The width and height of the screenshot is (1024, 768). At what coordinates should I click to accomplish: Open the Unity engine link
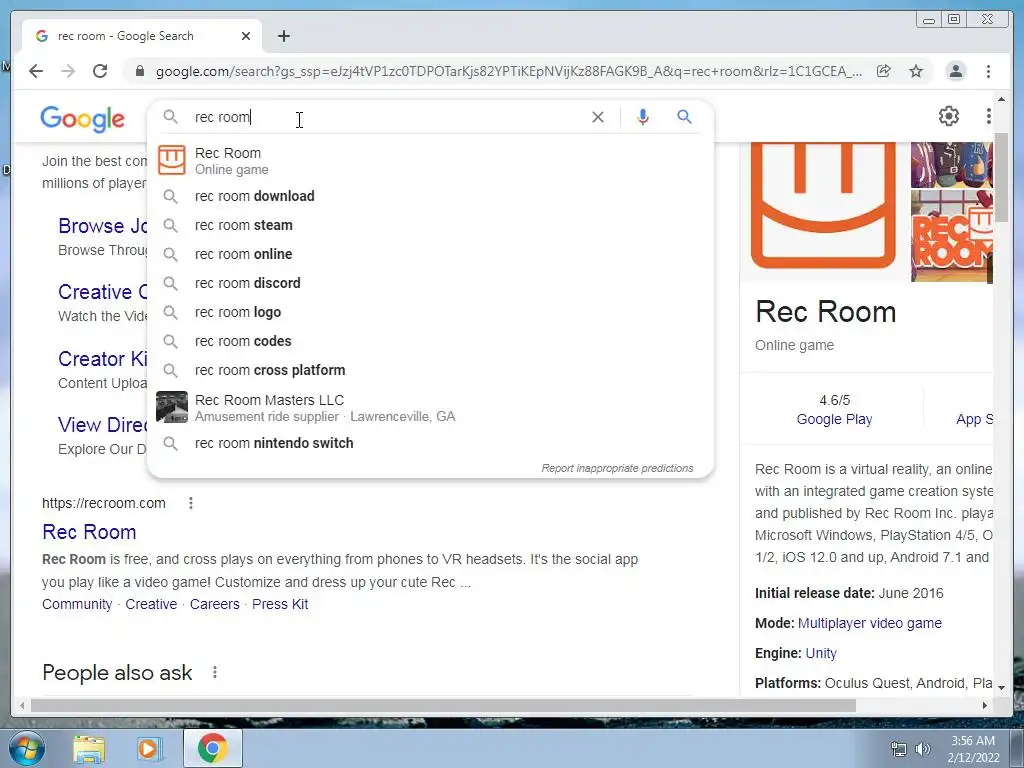[821, 653]
